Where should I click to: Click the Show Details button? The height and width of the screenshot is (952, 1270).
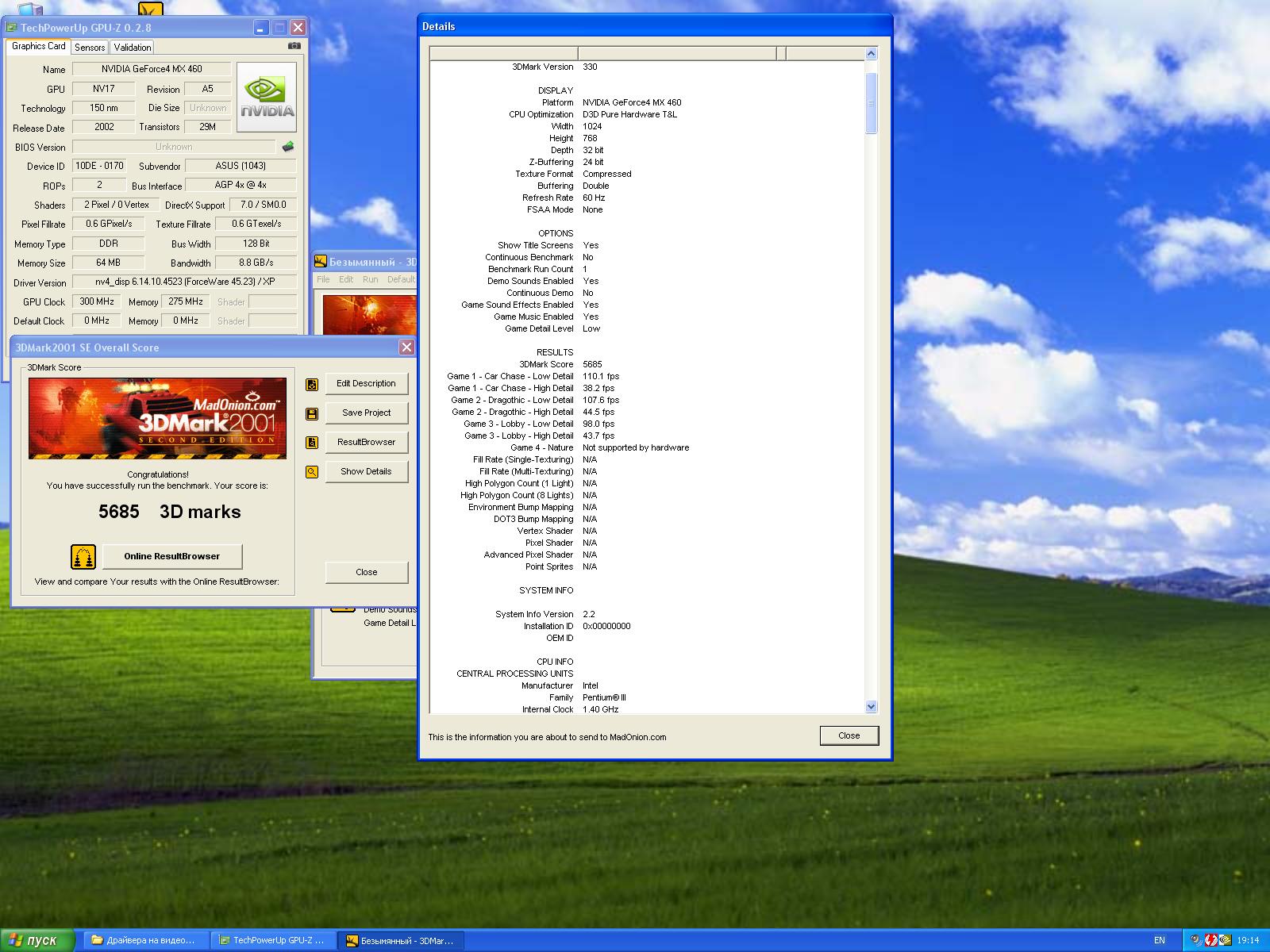click(366, 472)
